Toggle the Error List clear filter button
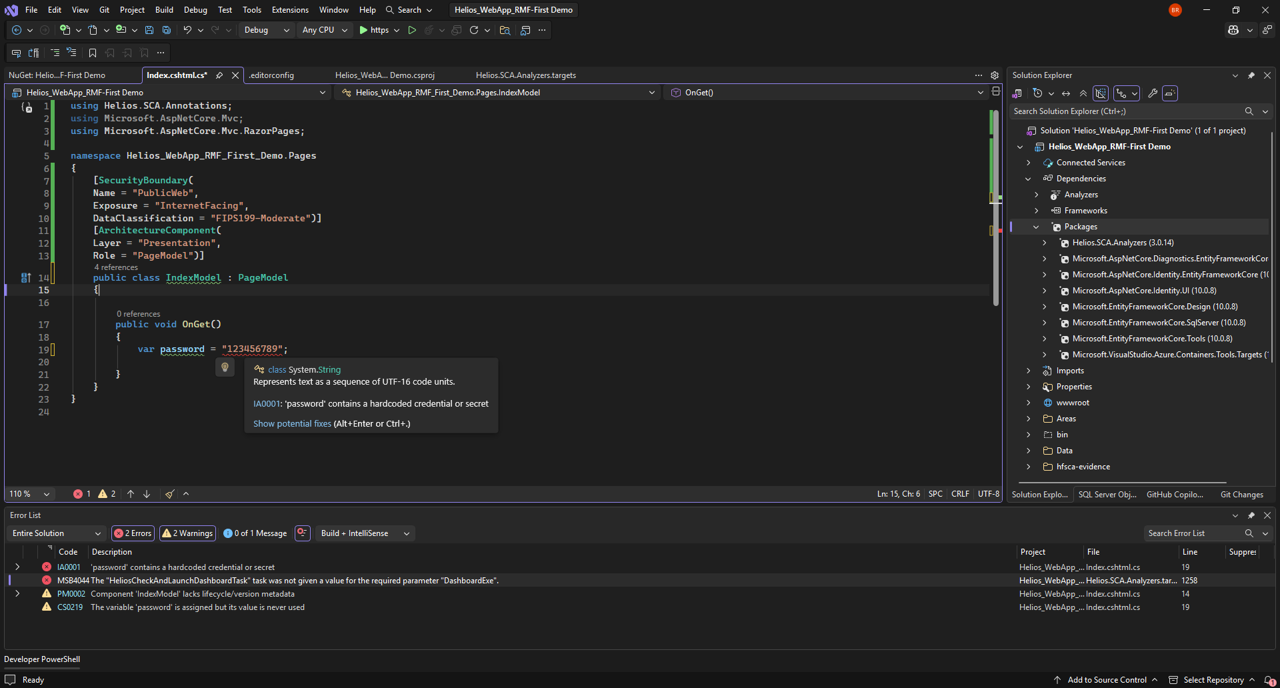 pyautogui.click(x=302, y=533)
